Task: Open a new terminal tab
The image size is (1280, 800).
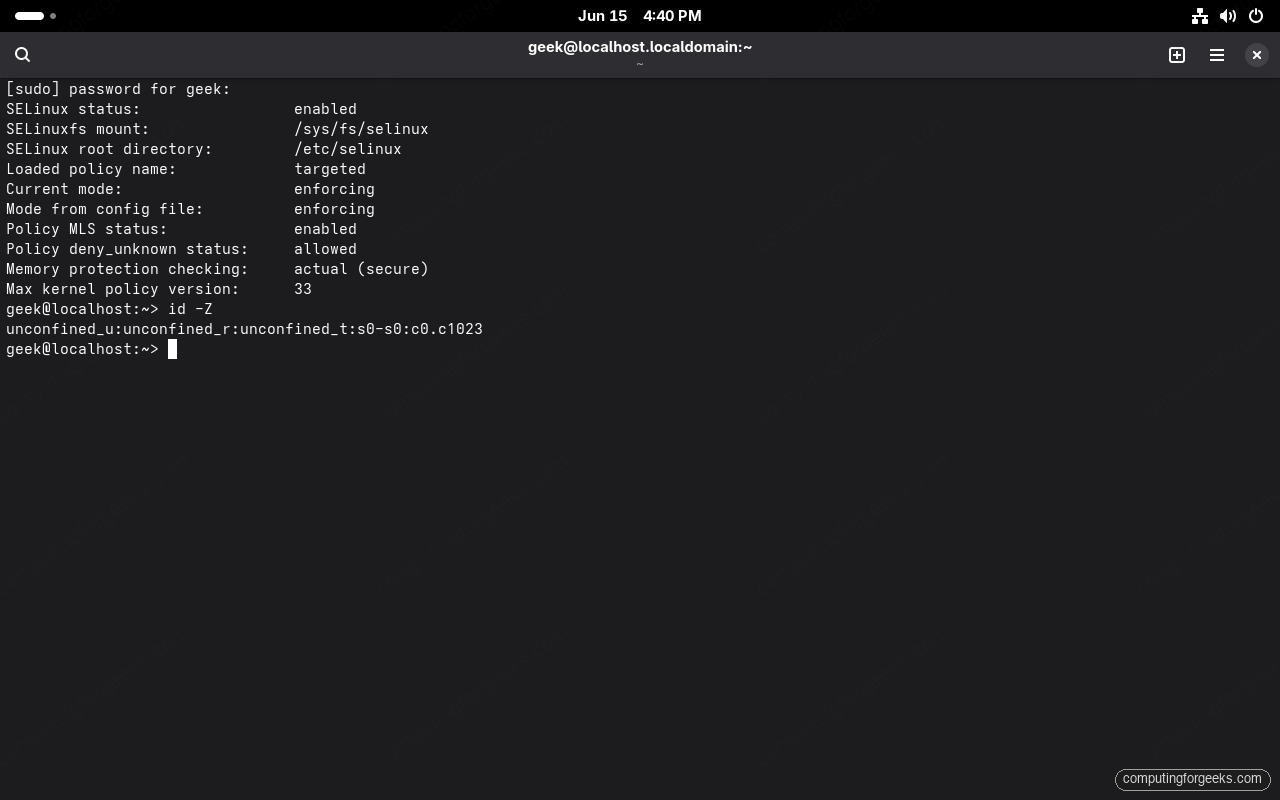Action: [1177, 55]
